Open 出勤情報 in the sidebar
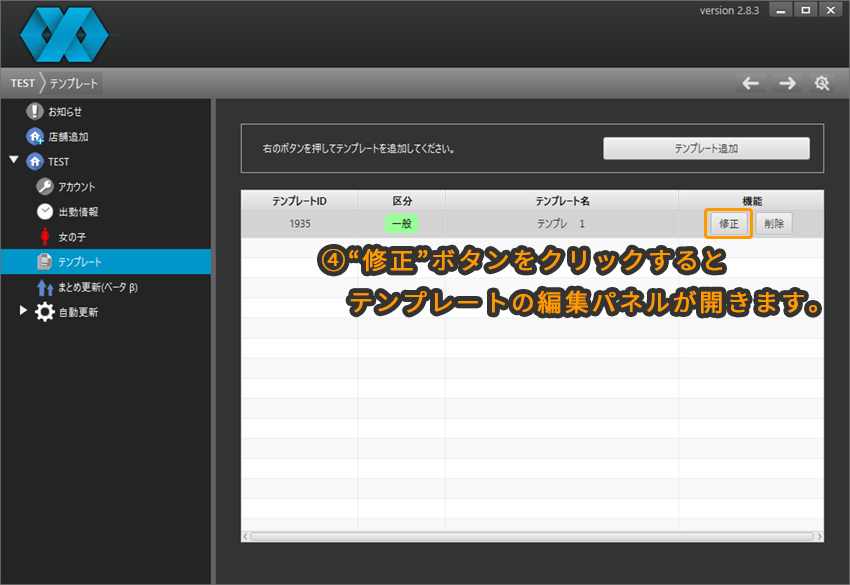 (x=79, y=211)
